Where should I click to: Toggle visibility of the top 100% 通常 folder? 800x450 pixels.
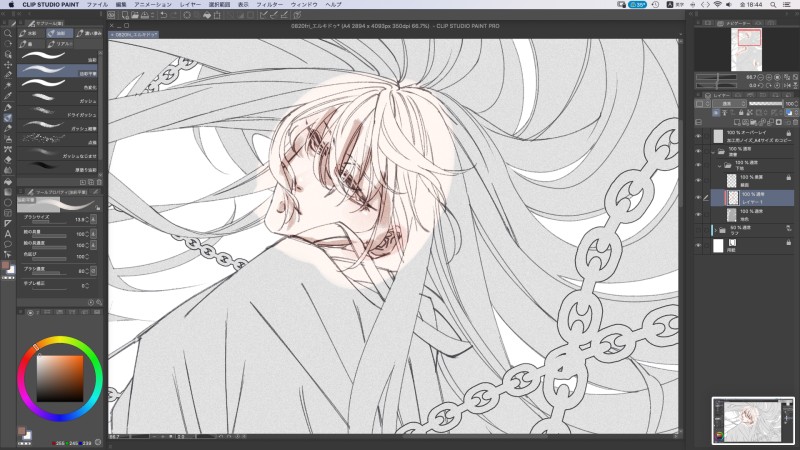pyautogui.click(x=698, y=151)
